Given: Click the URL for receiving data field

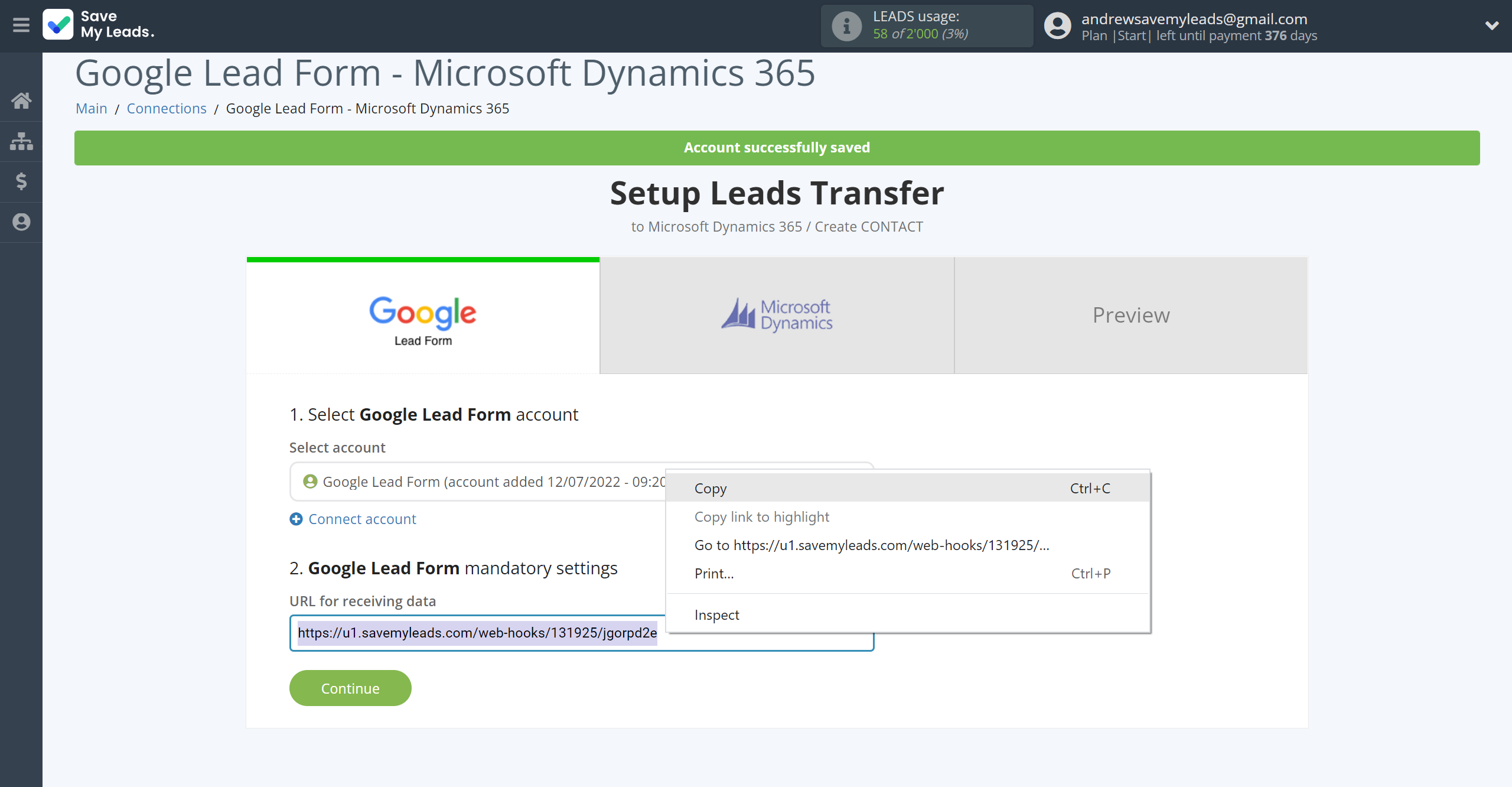Looking at the screenshot, I should click(x=582, y=633).
